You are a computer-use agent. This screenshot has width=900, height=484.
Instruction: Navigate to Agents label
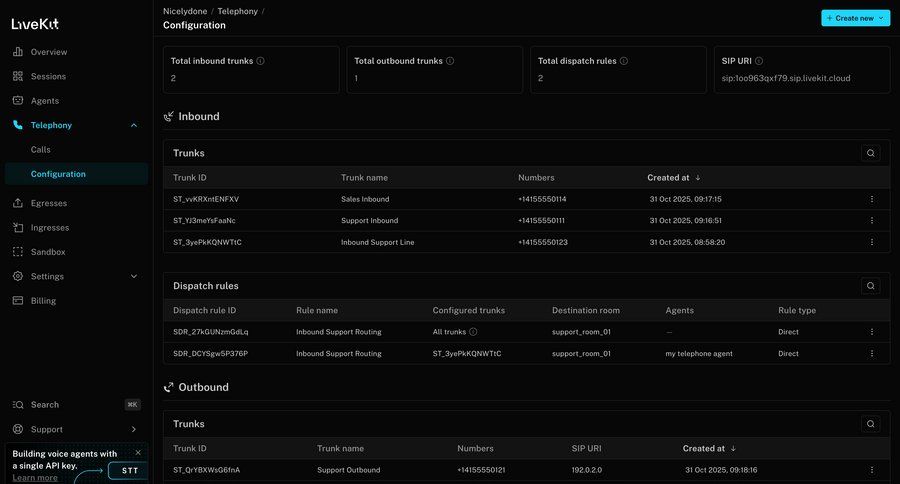coord(45,100)
